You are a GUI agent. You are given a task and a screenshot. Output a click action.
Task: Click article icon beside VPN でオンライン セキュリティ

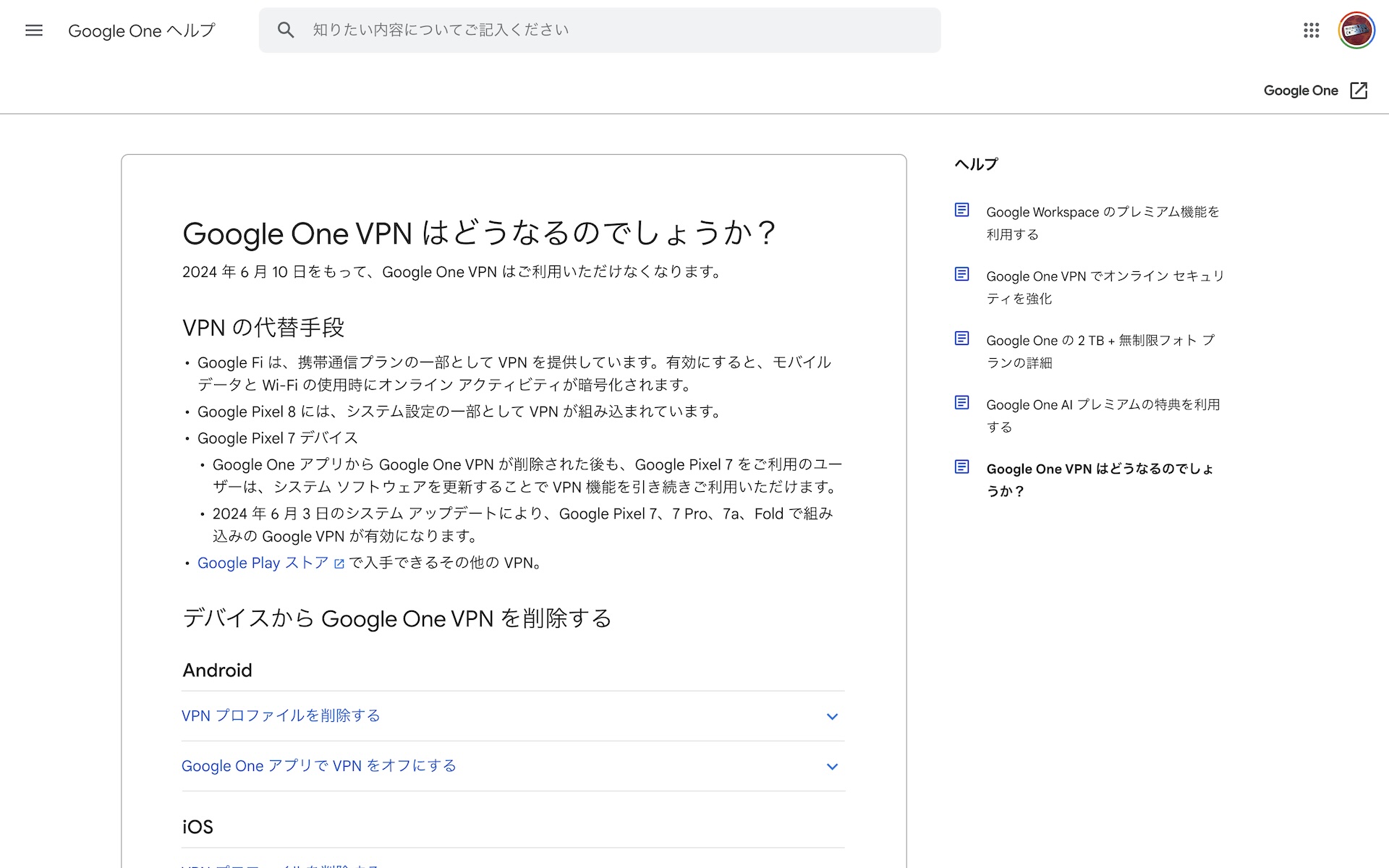tap(961, 274)
